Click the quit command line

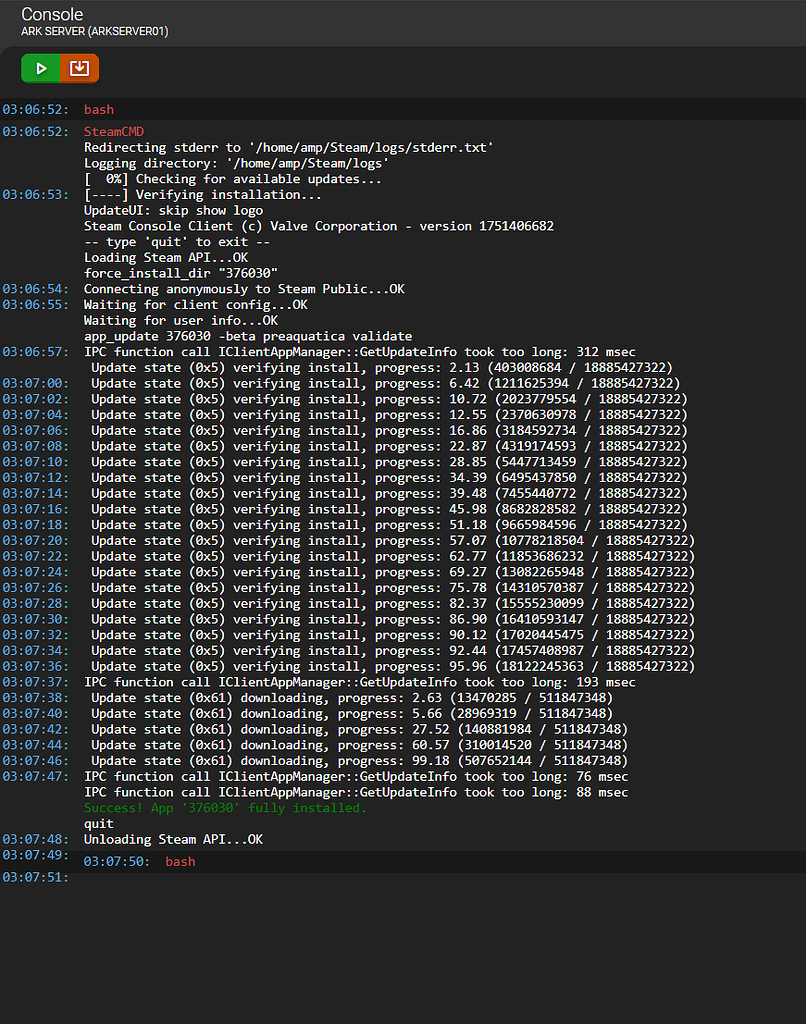pyautogui.click(x=99, y=824)
